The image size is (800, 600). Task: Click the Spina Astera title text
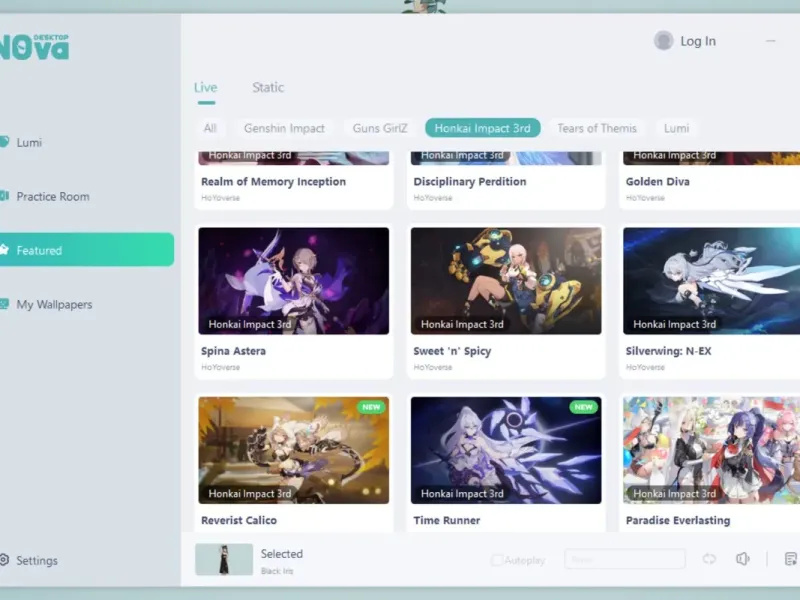pyautogui.click(x=233, y=351)
